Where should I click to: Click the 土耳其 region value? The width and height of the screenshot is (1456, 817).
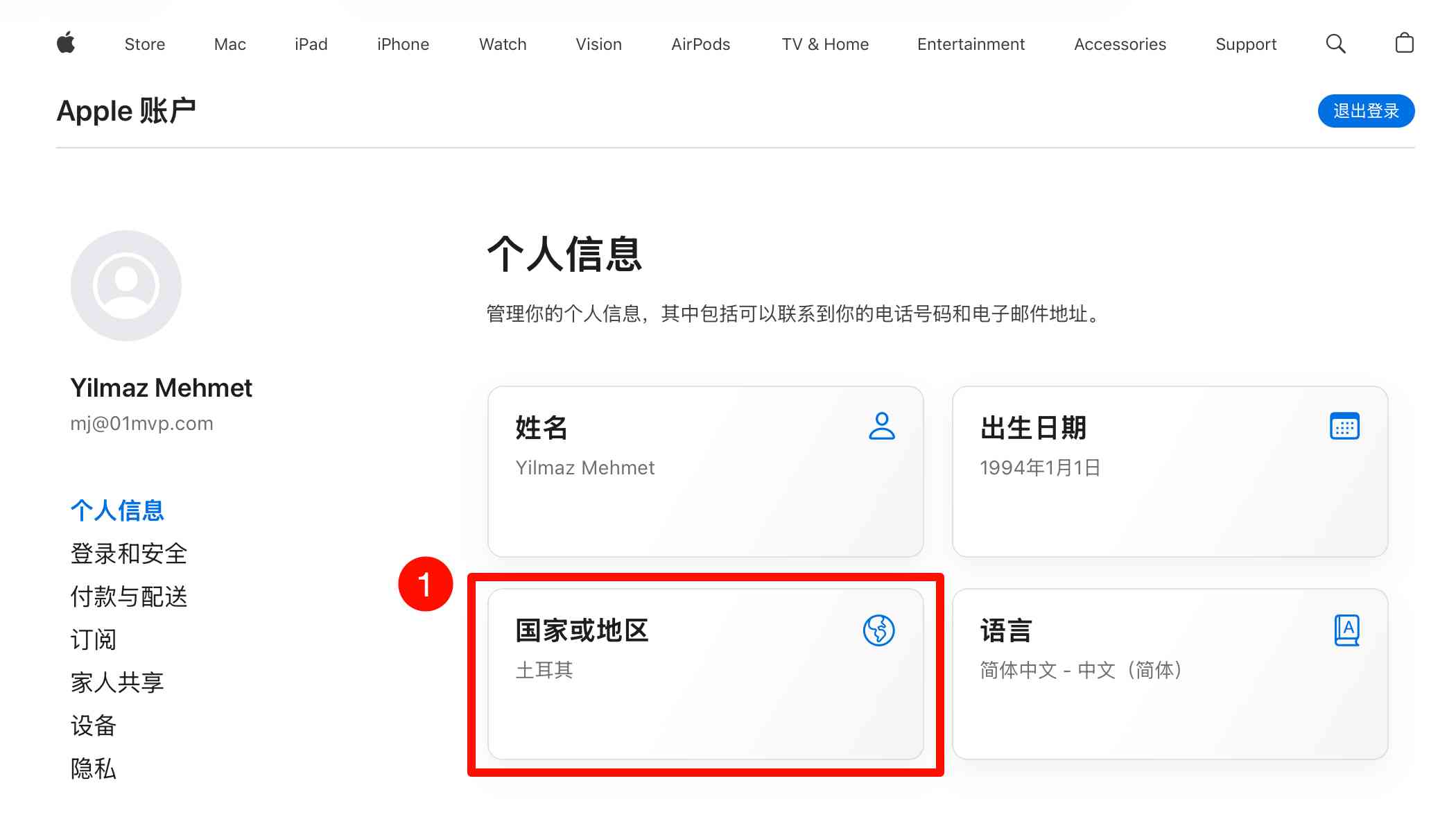point(544,670)
